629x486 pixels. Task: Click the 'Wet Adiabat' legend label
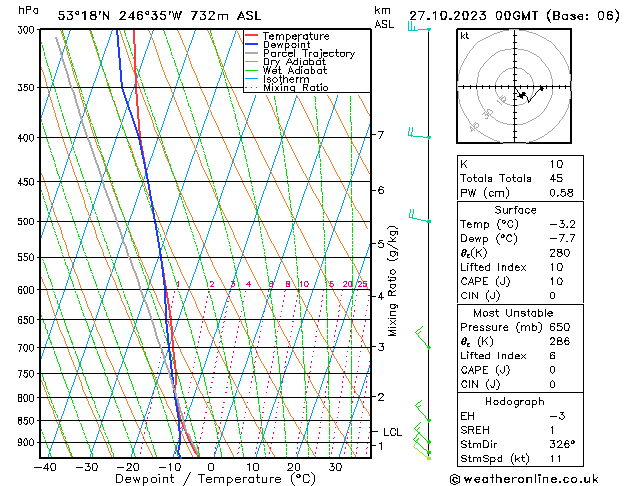point(295,70)
